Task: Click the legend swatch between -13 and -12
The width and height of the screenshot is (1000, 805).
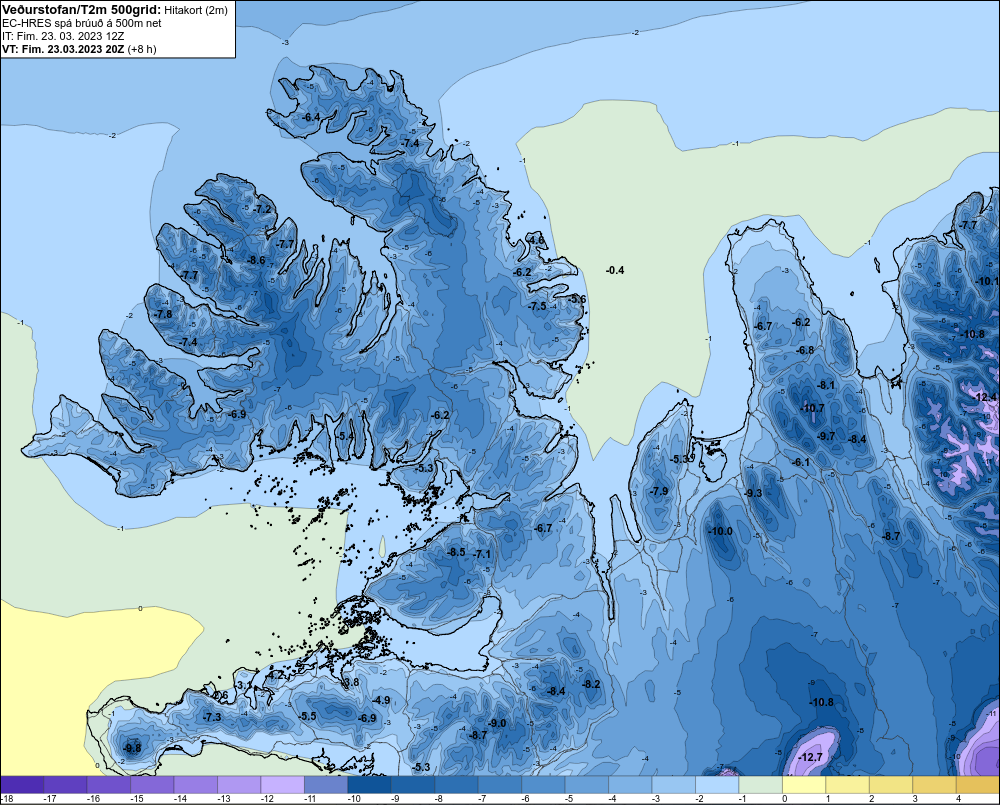Action: click(240, 785)
